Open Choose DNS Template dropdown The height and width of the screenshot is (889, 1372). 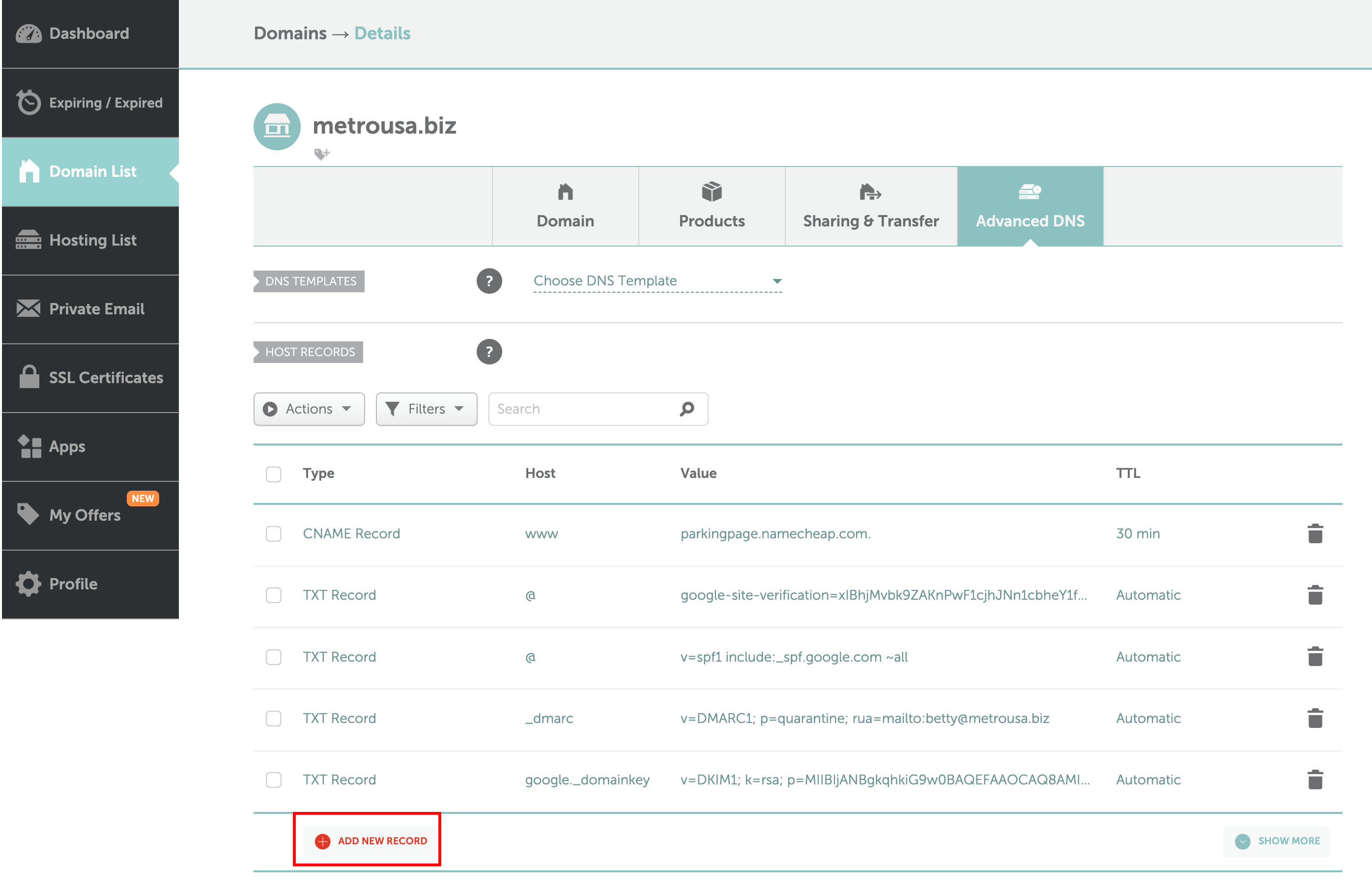[x=657, y=281]
